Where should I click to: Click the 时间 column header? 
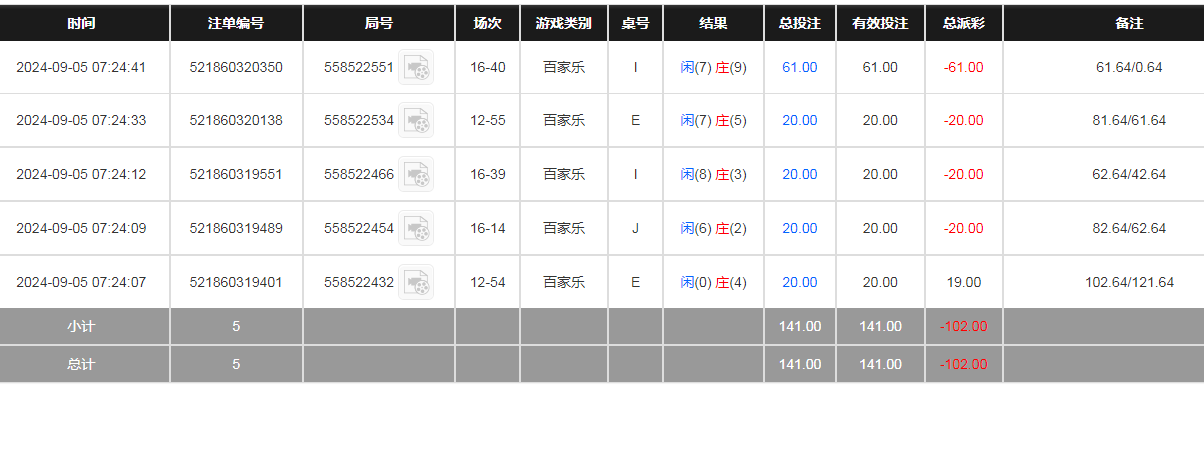point(82,23)
